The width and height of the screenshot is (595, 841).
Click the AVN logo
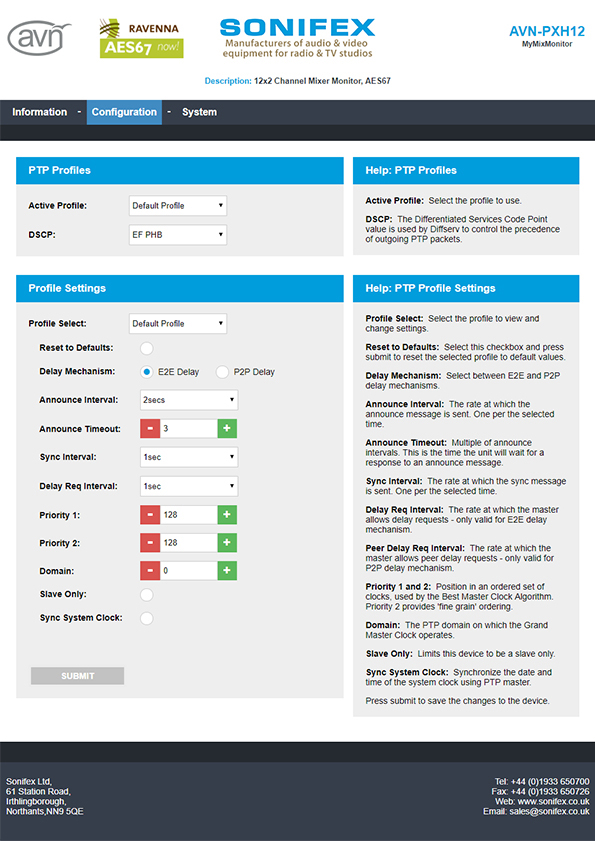click(x=39, y=38)
